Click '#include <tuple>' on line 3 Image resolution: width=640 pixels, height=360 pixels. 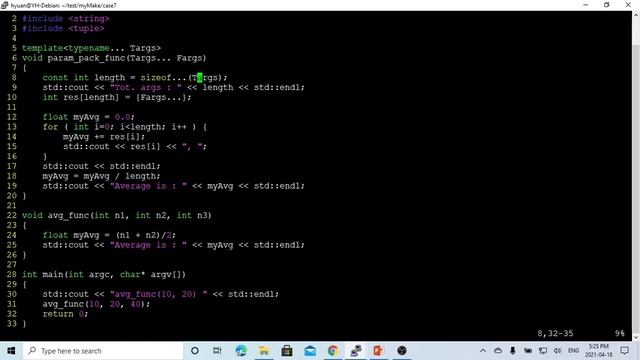(x=63, y=29)
